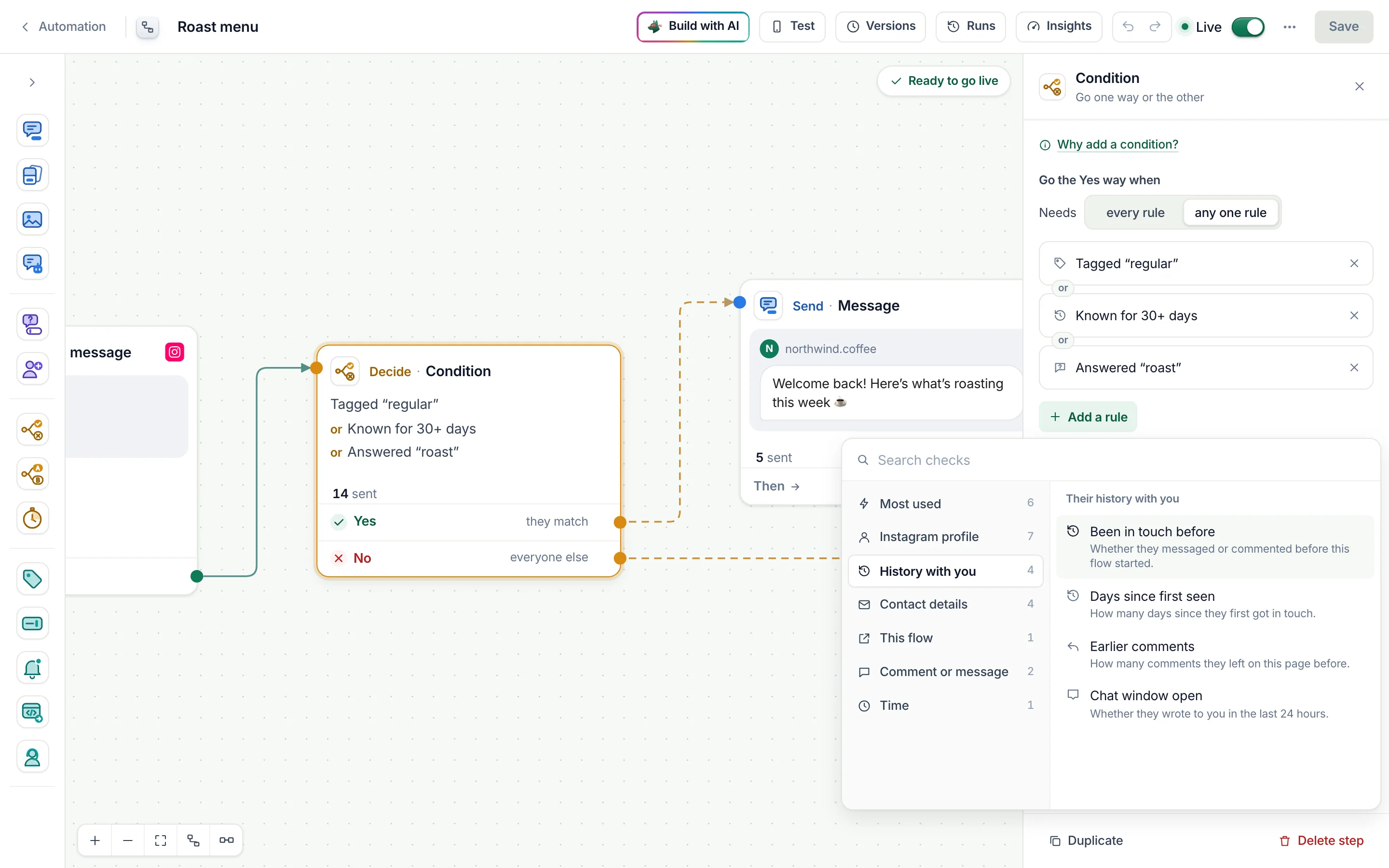Select the Time category
Viewport: 1389px width, 868px height.
click(x=945, y=705)
